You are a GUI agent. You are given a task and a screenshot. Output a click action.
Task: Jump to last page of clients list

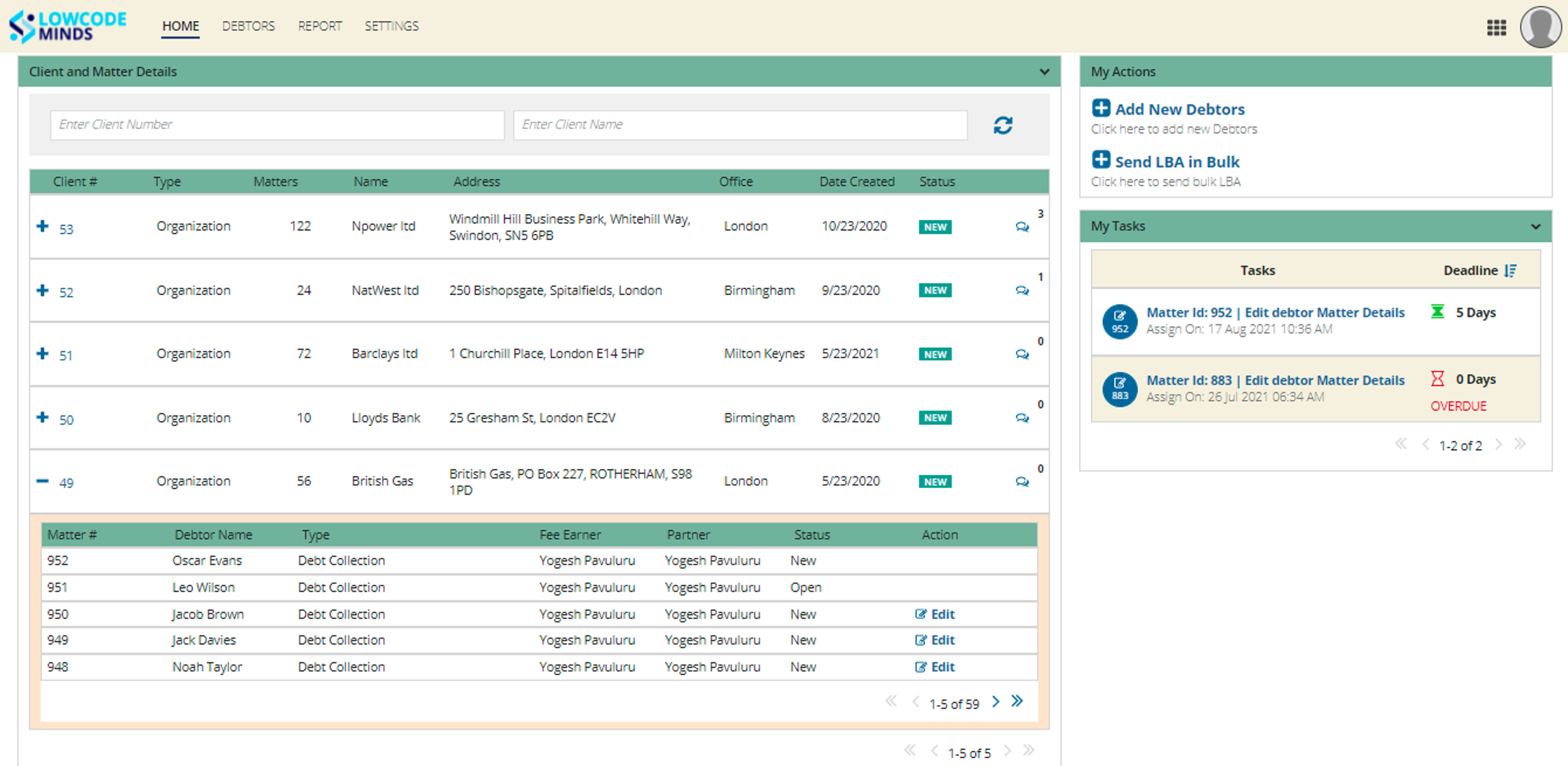tap(1029, 751)
